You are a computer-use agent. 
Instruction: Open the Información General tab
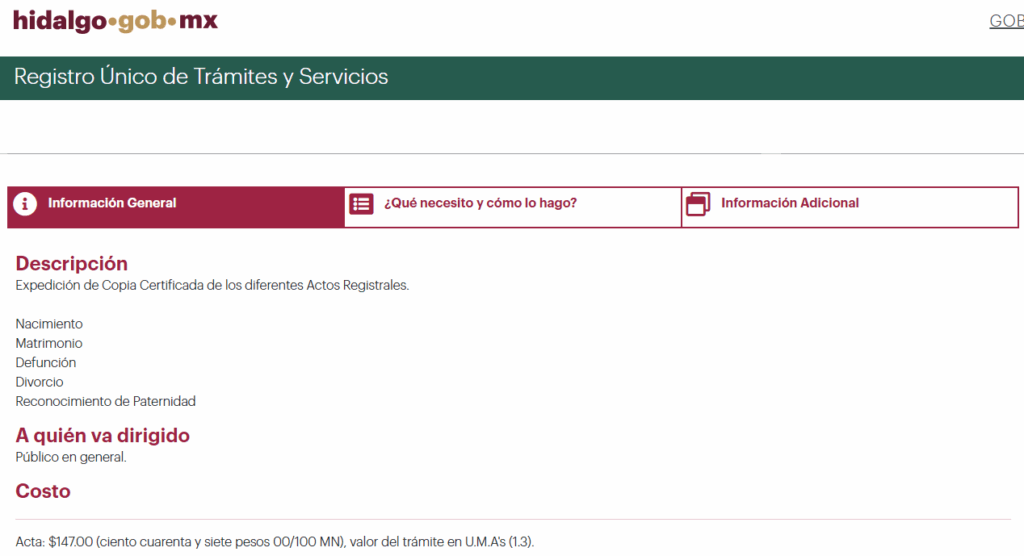pos(176,207)
